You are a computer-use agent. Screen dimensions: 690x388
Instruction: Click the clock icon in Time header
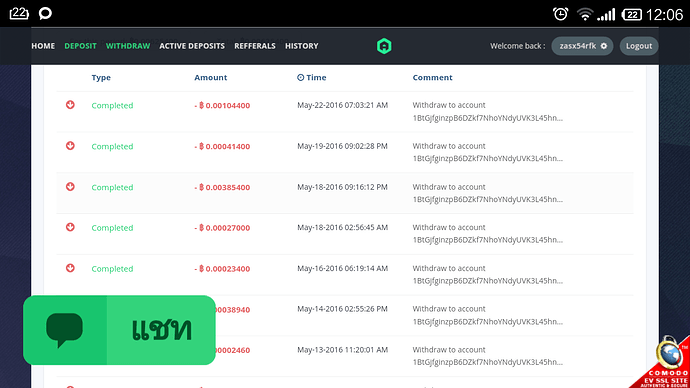(x=301, y=77)
